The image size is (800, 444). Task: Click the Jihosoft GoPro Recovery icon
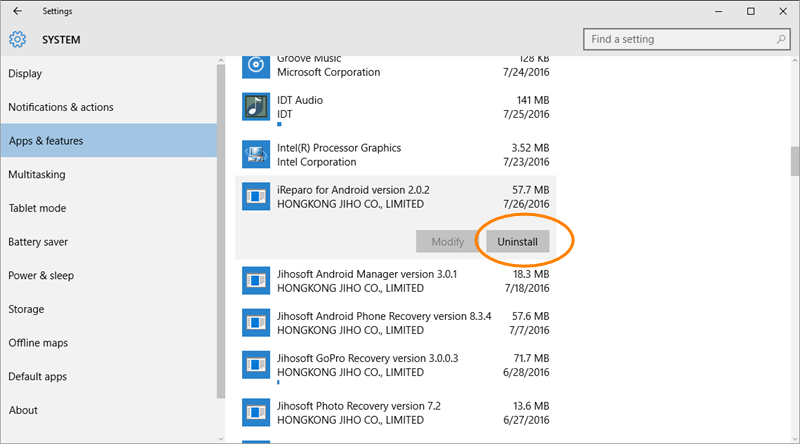click(256, 365)
